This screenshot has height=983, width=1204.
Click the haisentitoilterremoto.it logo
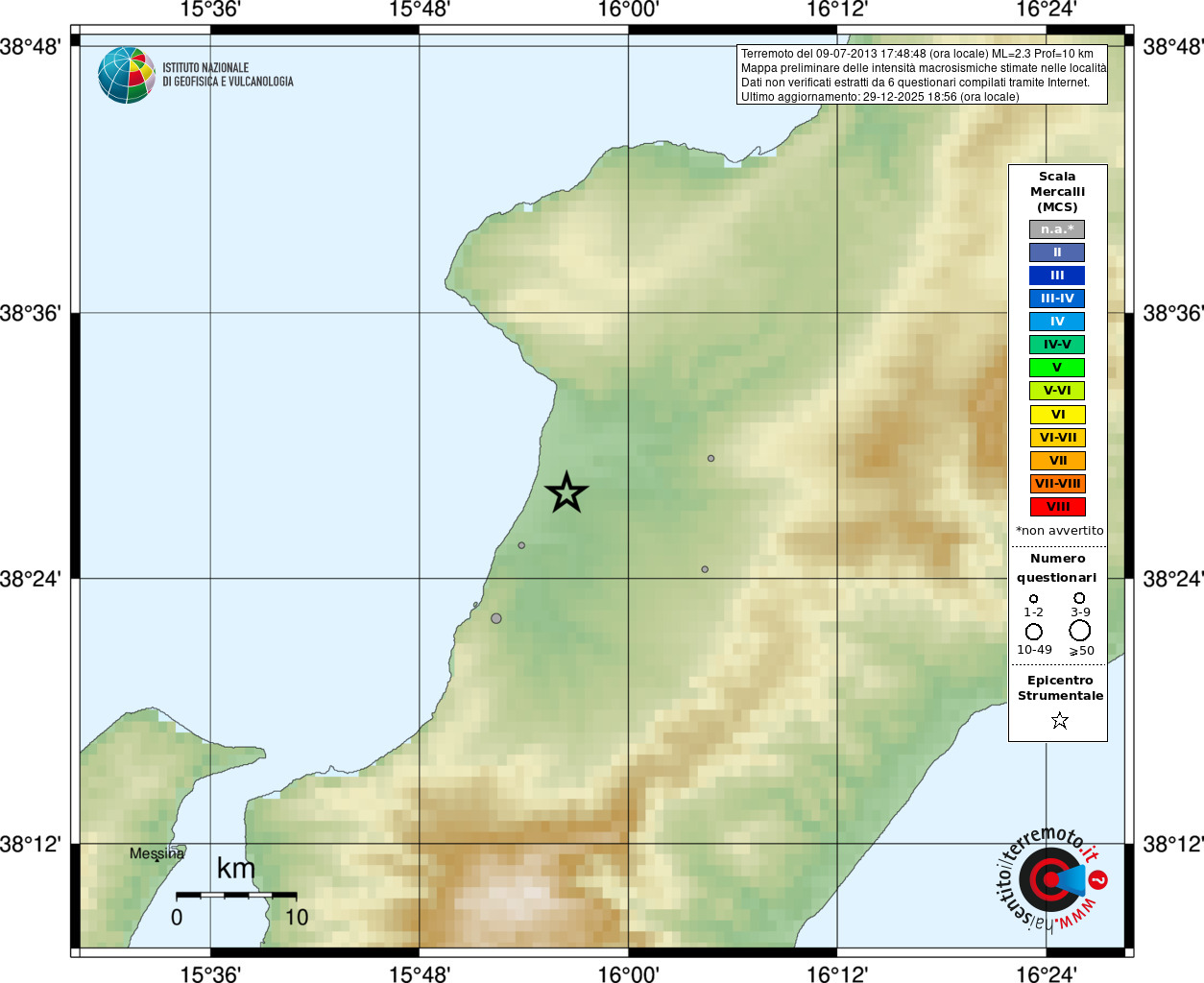(1050, 879)
